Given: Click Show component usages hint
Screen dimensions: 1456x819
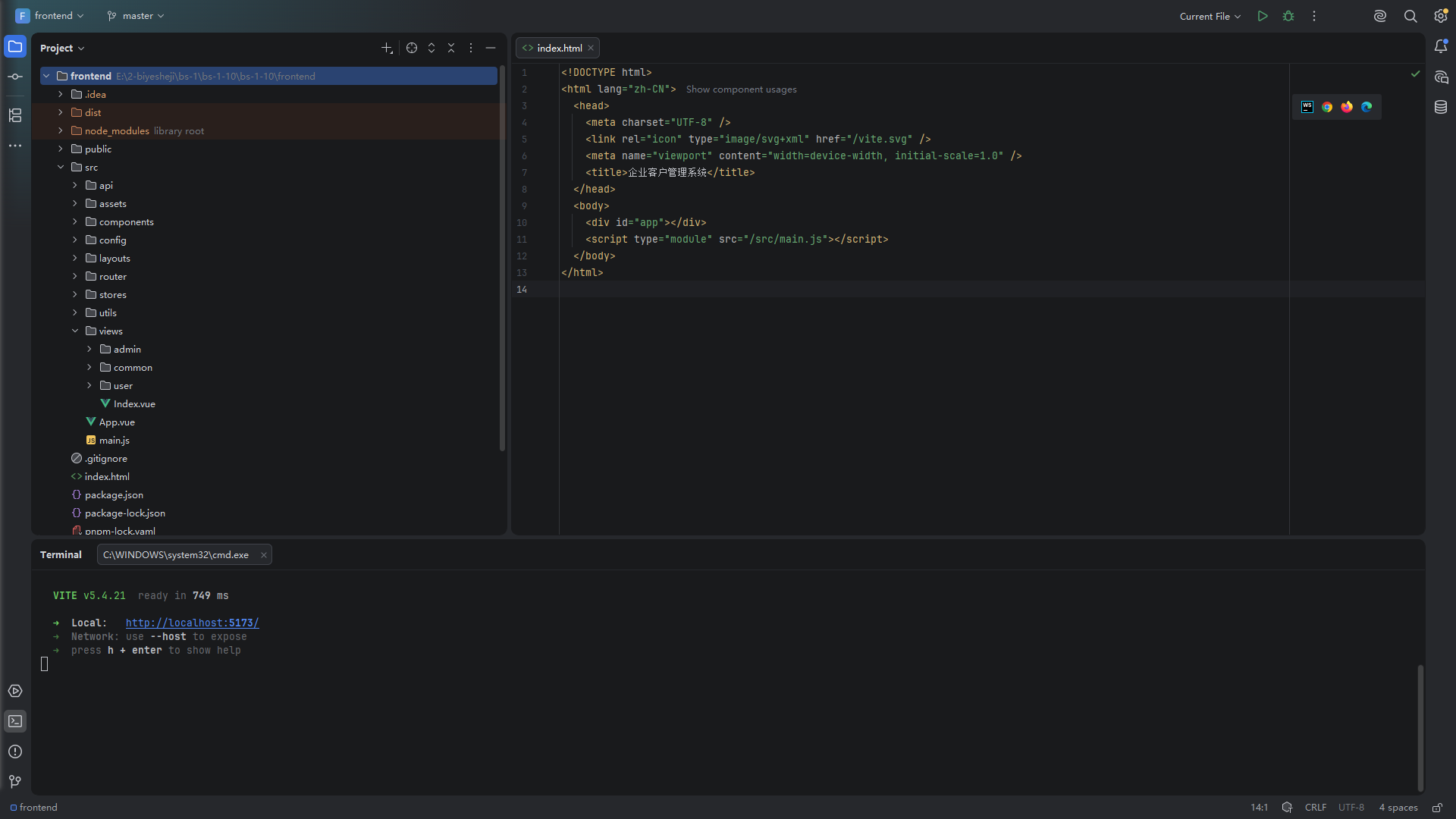Looking at the screenshot, I should pyautogui.click(x=742, y=89).
